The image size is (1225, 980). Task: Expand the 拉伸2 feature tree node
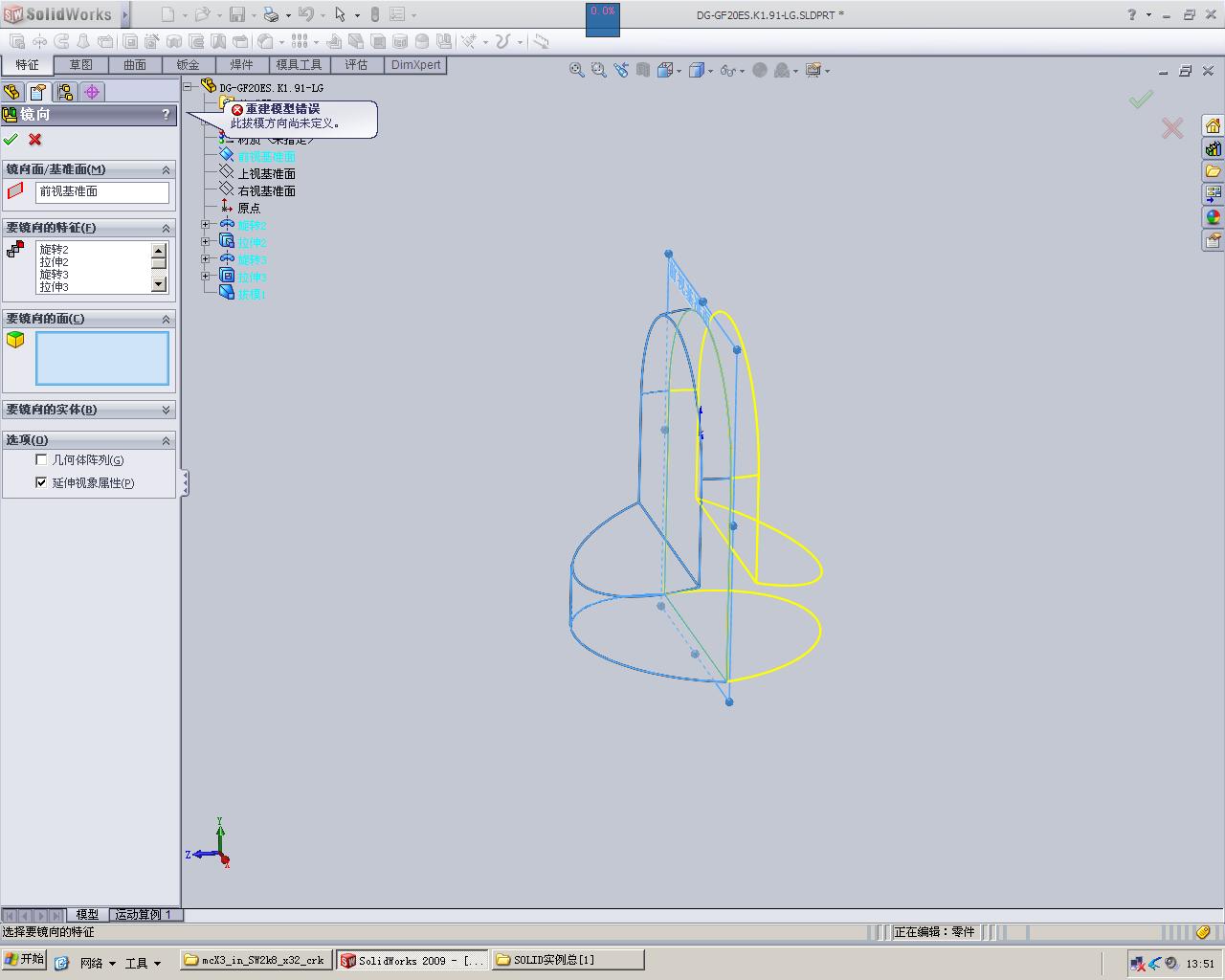[206, 242]
